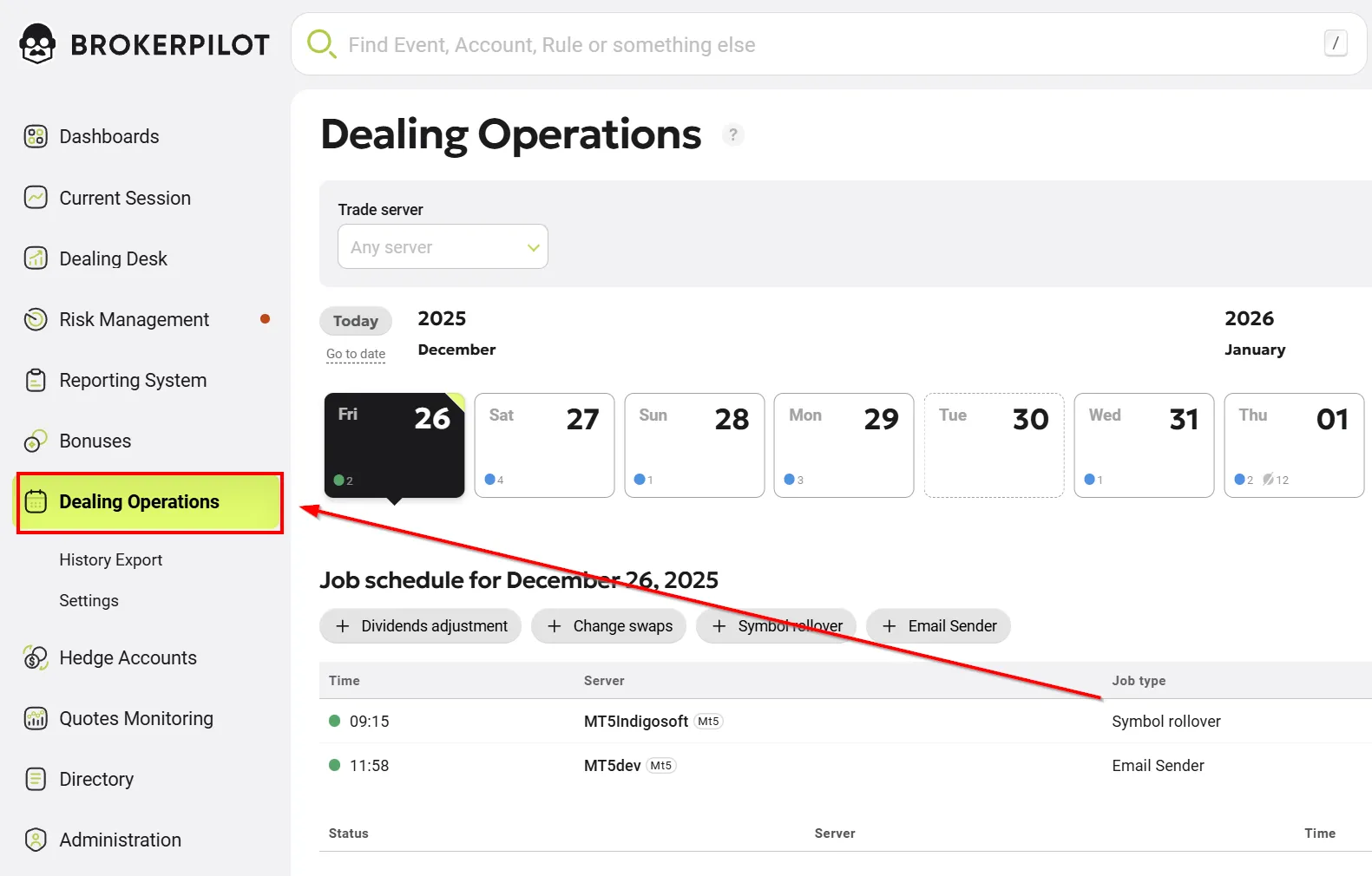Click the Bonuses sidebar icon
This screenshot has width=1372, height=876.
point(36,441)
